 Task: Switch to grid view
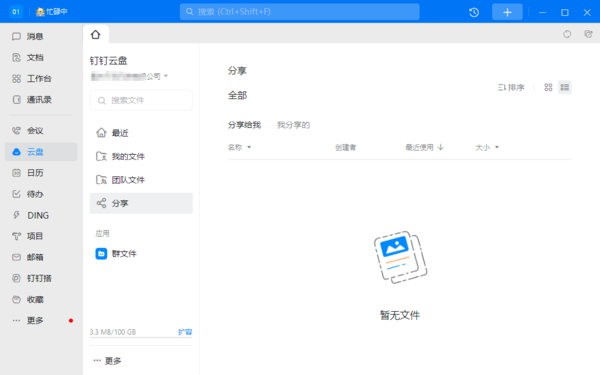(x=548, y=87)
